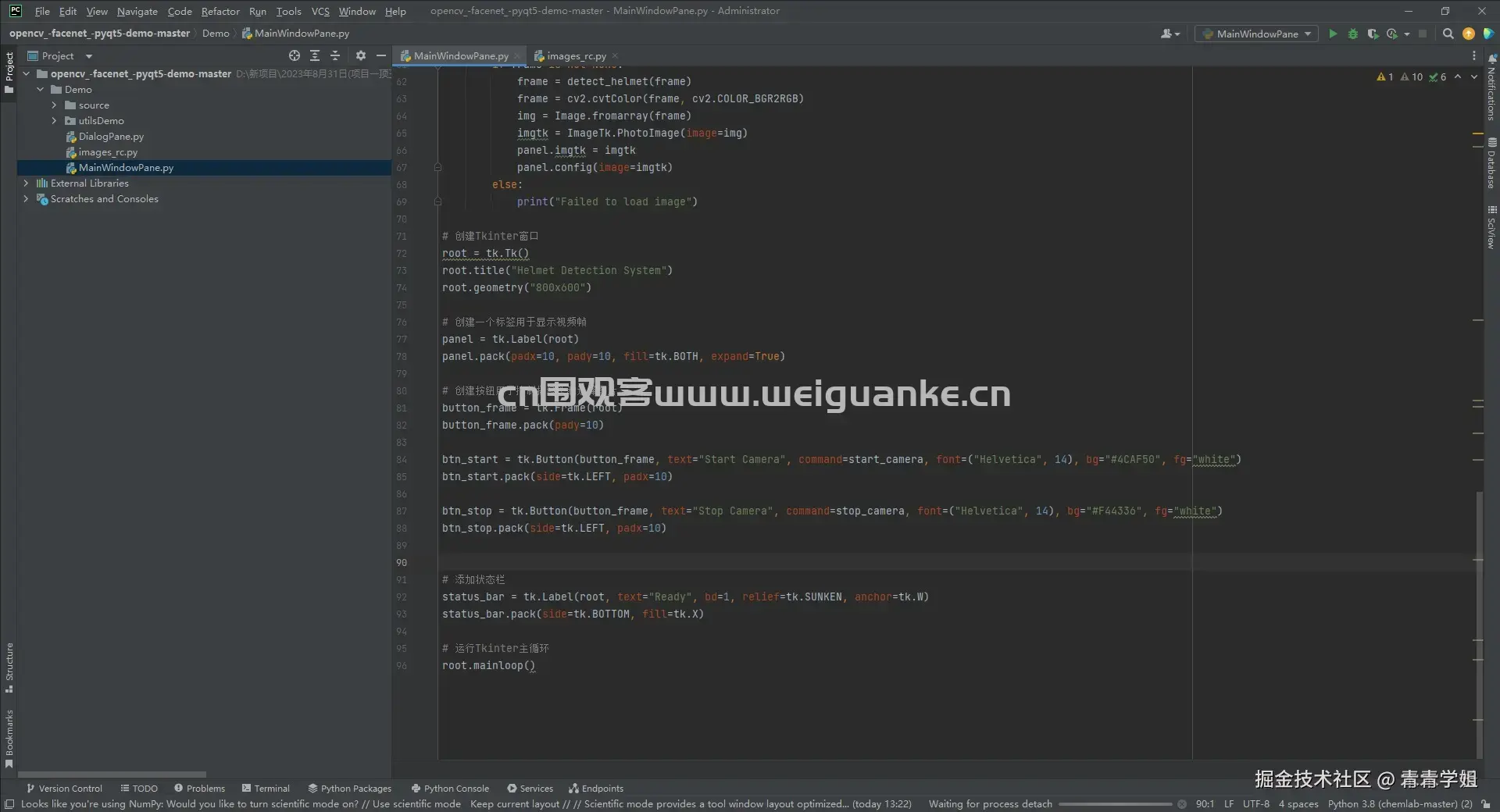Click the Code With Me user icon

tap(1170, 34)
